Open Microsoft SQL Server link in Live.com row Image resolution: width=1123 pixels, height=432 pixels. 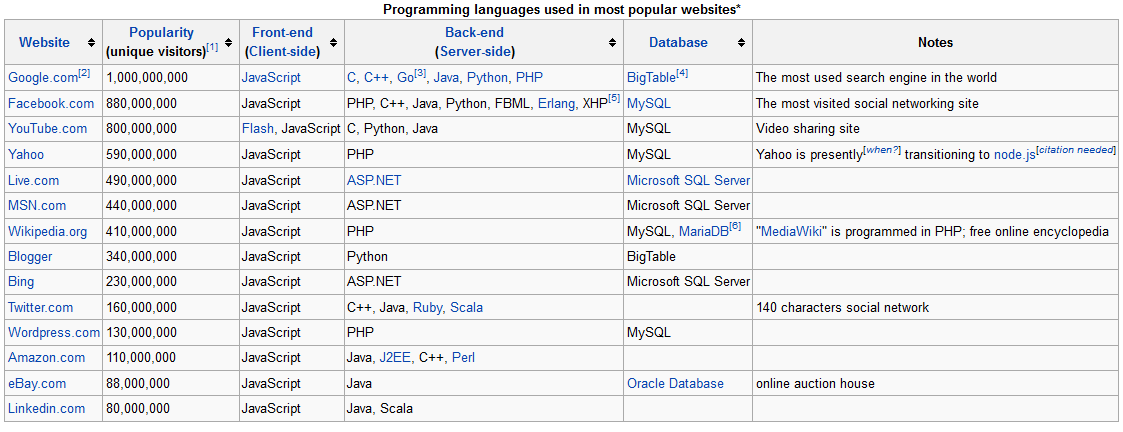point(689,180)
